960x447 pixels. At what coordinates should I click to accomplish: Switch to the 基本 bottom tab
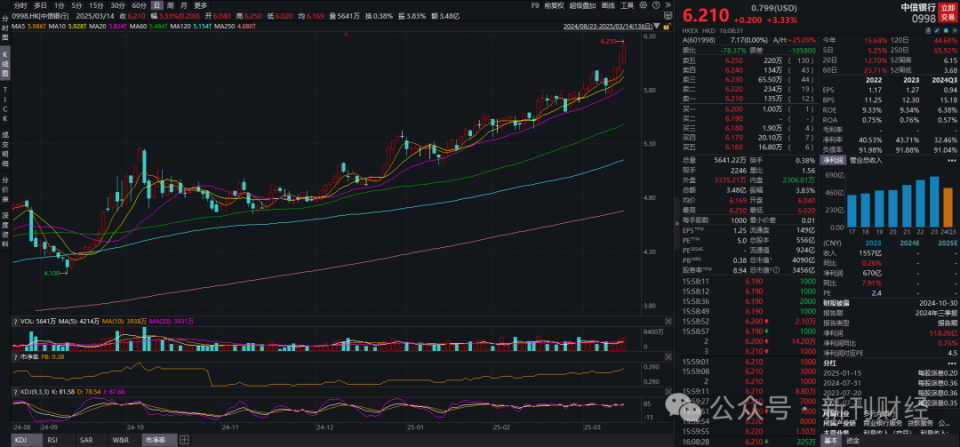coord(831,440)
